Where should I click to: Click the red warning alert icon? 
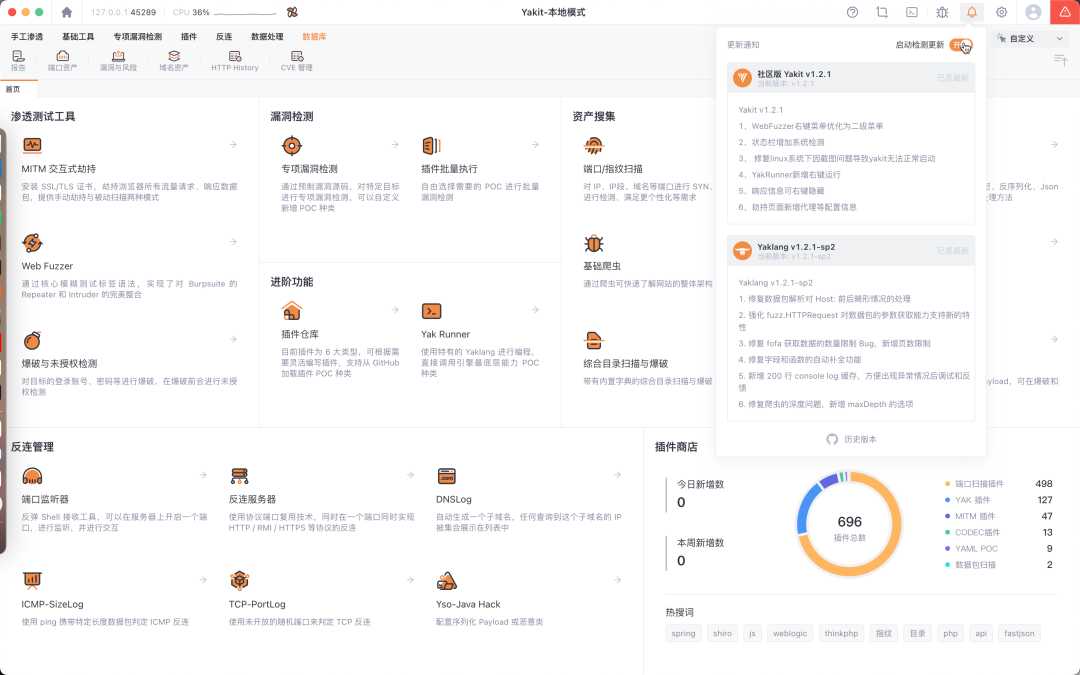tap(1065, 12)
